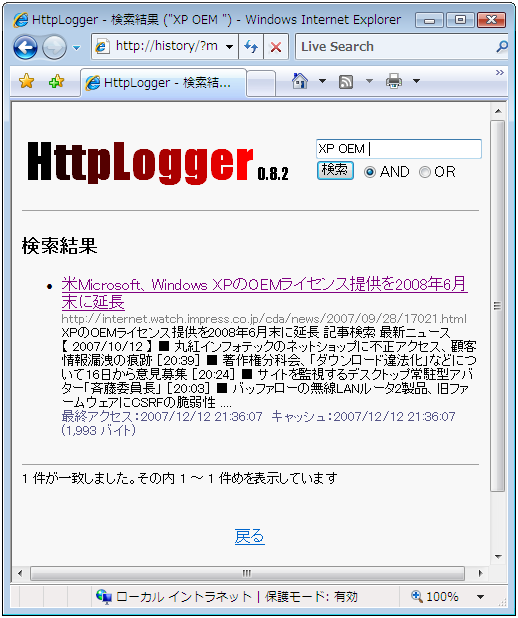The height and width of the screenshot is (618, 518).
Task: Click the HttpLogger 0.8.2 logo
Action: [x=158, y=163]
